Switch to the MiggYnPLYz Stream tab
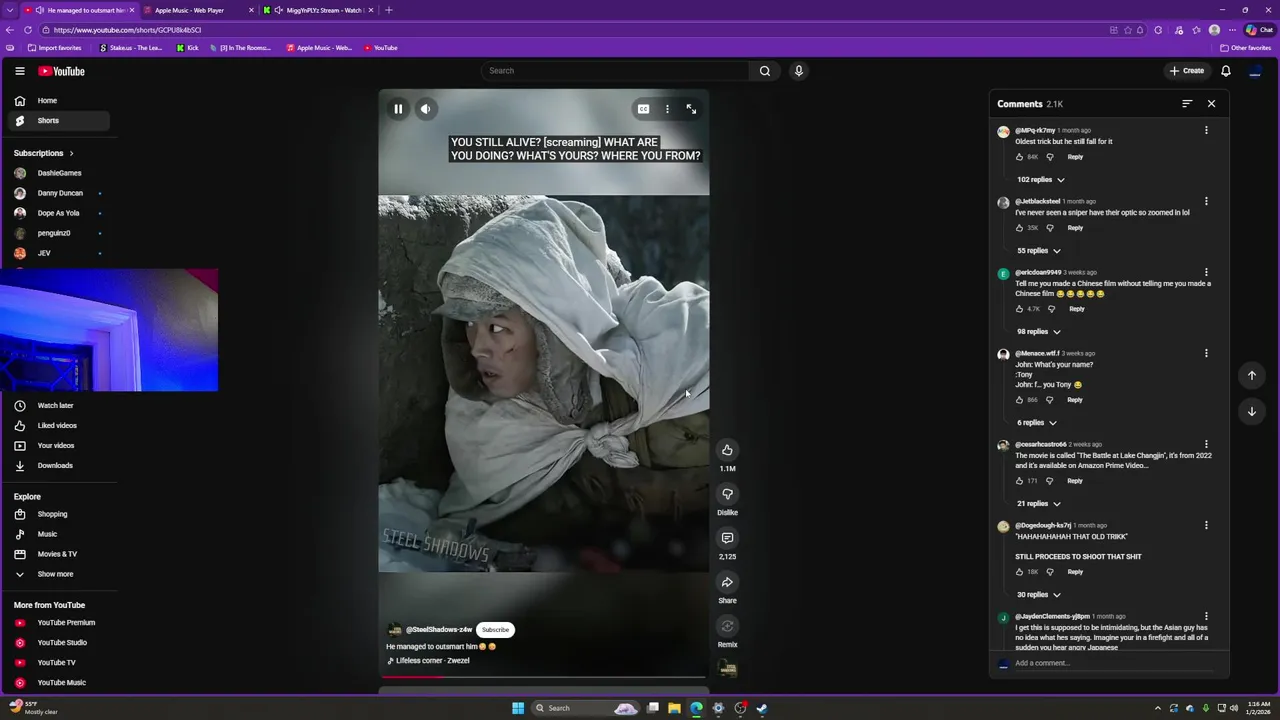 (318, 10)
